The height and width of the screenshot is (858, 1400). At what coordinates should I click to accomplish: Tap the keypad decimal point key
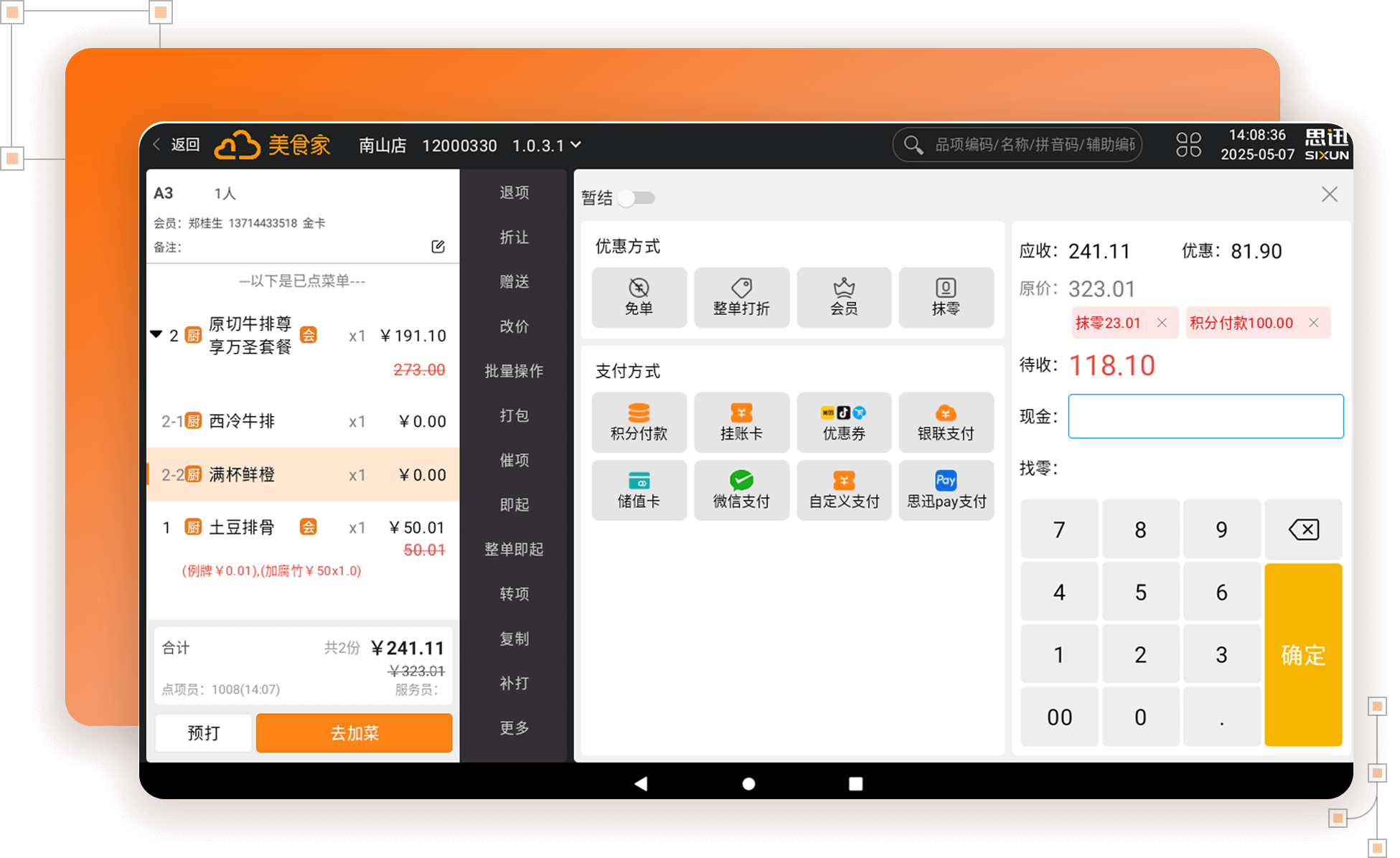[1221, 717]
